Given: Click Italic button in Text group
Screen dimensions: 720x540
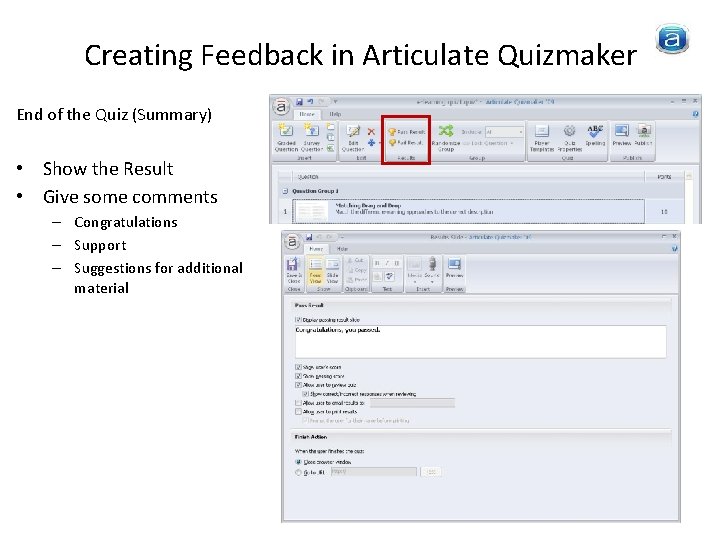Looking at the screenshot, I should point(387,263).
